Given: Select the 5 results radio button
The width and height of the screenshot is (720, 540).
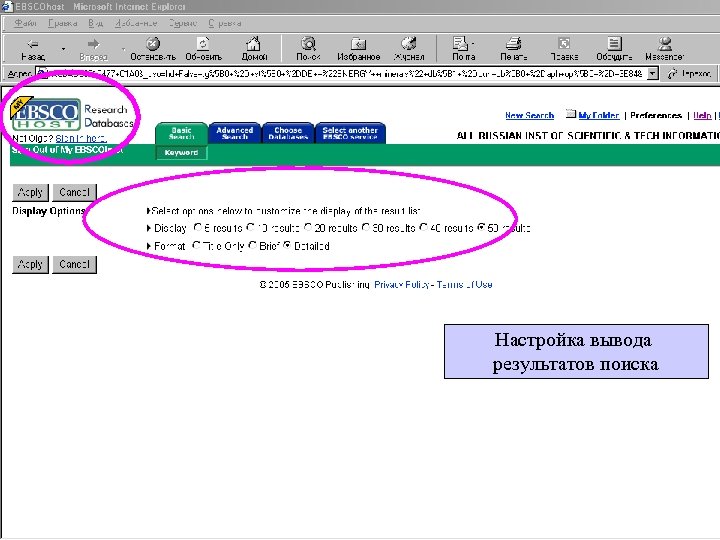Looking at the screenshot, I should pos(197,227).
